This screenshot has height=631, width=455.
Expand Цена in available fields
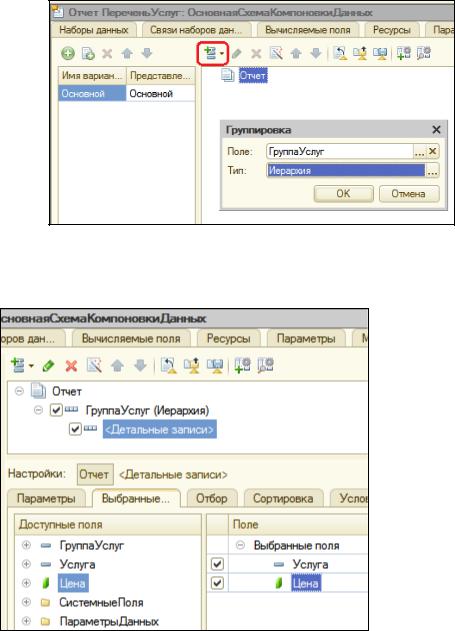click(26, 583)
